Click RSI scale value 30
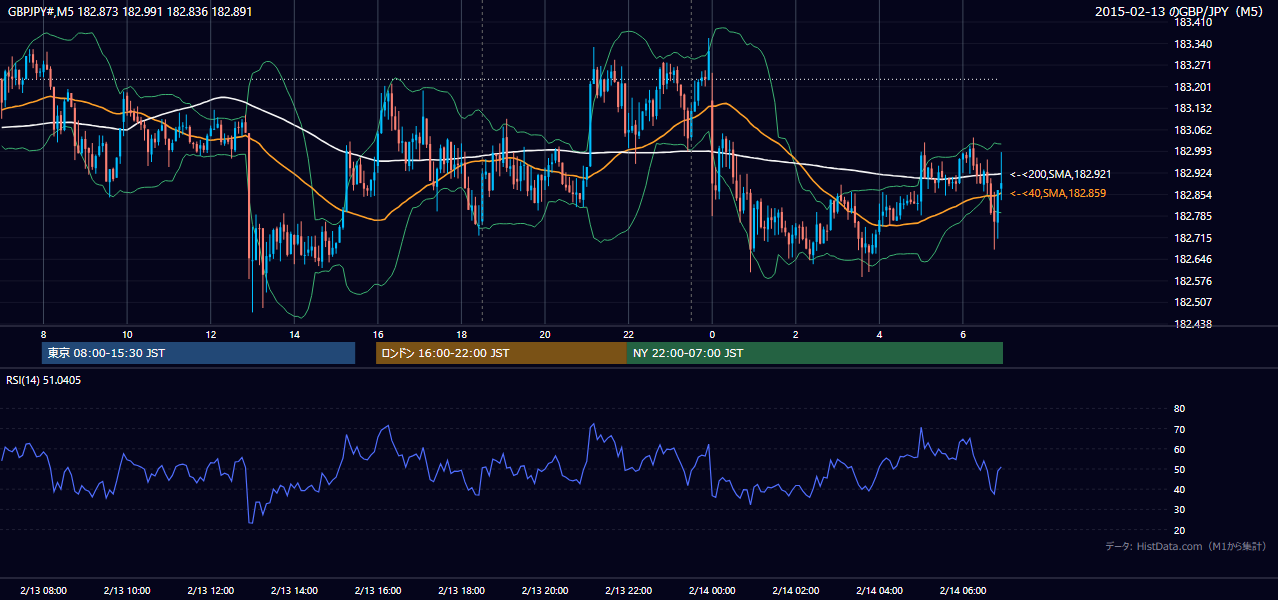Image resolution: width=1278 pixels, height=600 pixels. (x=1179, y=510)
